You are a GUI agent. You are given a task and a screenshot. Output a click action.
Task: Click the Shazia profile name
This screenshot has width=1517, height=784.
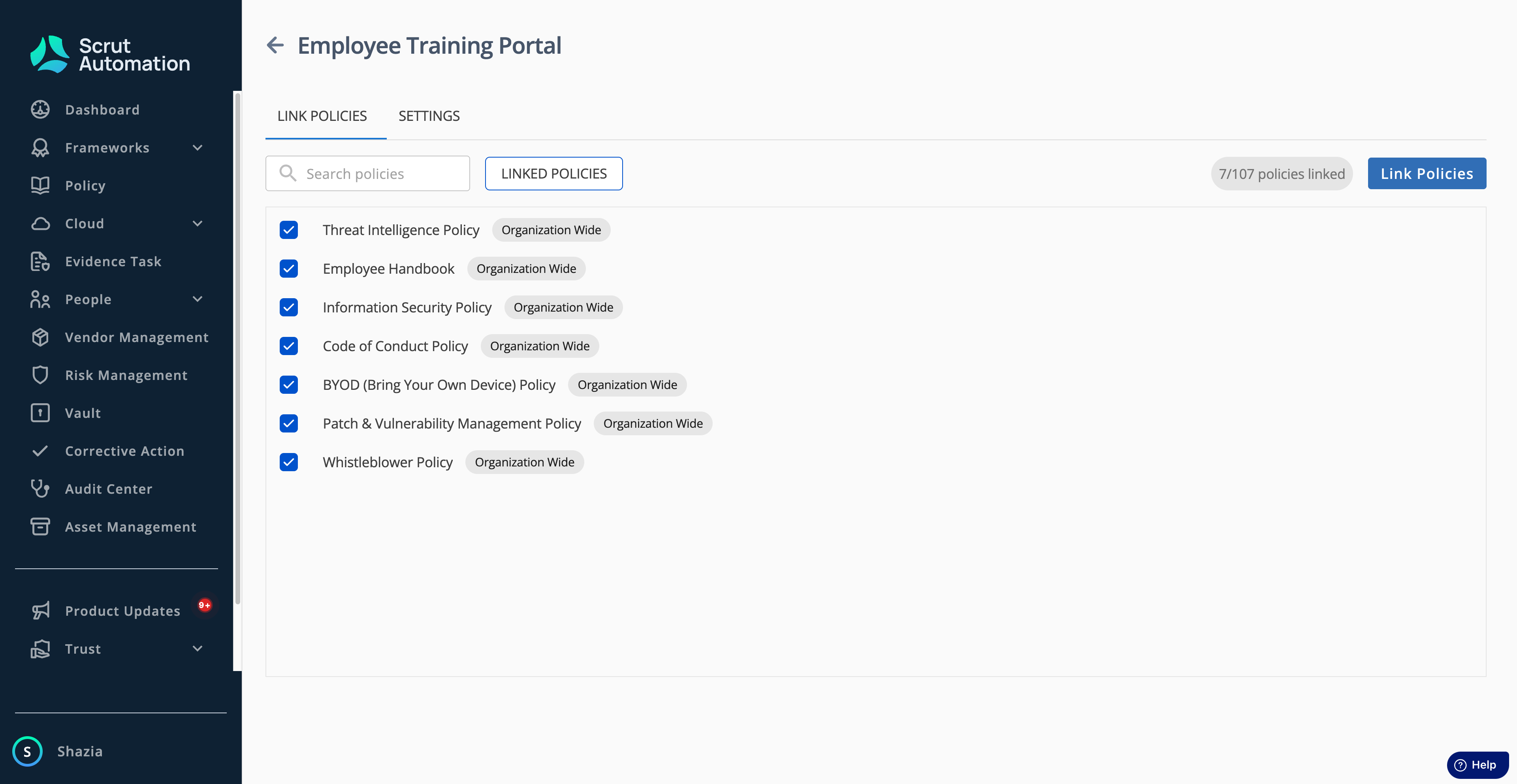[80, 751]
